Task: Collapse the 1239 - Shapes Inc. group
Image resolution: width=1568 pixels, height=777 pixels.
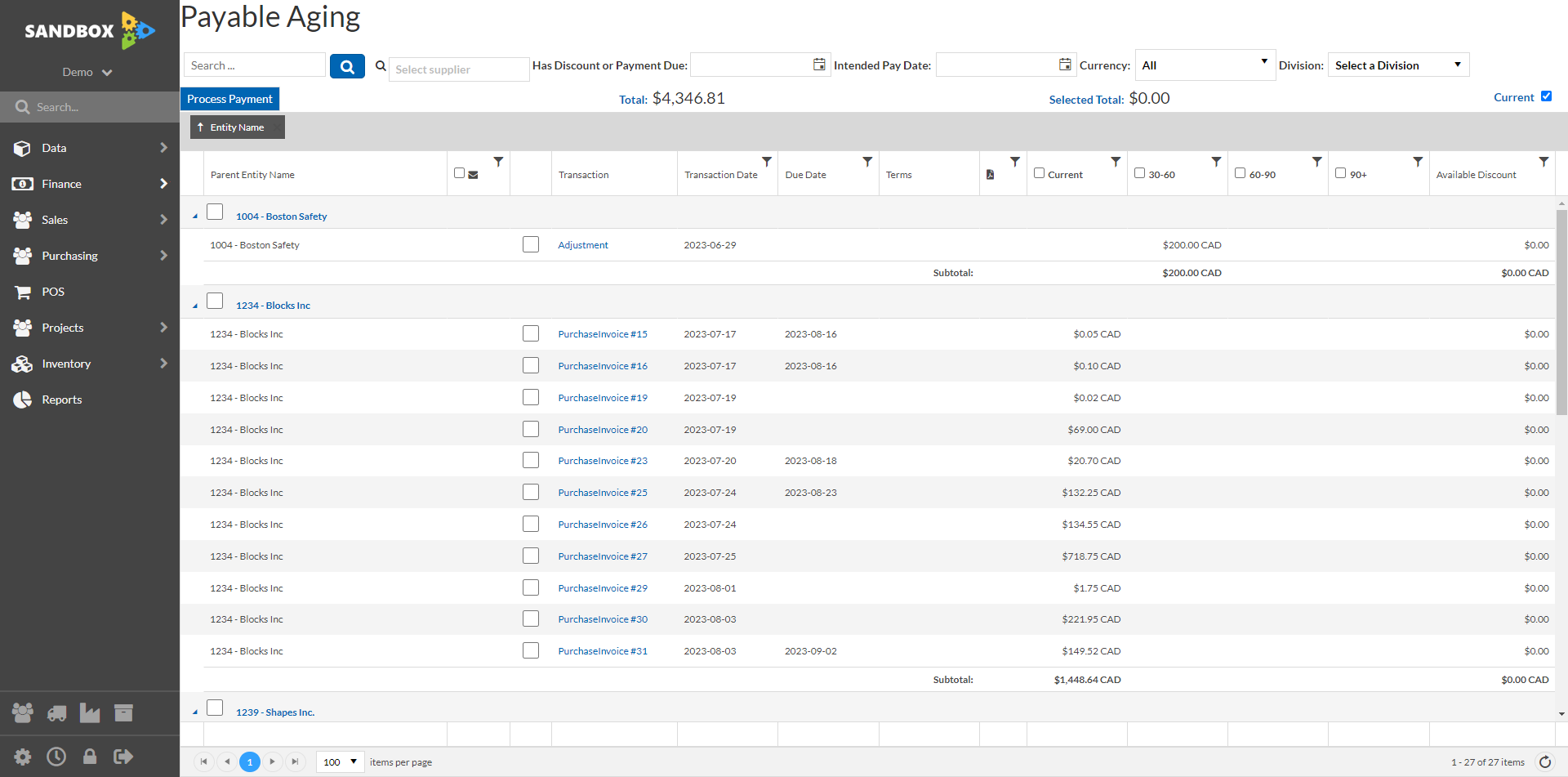Action: (195, 712)
